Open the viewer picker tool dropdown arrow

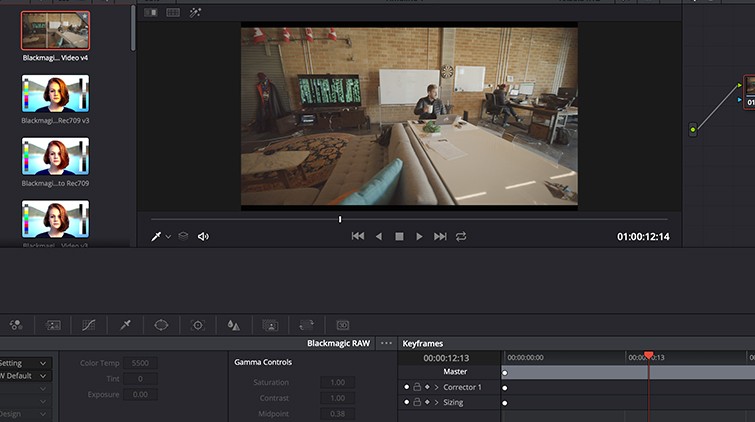168,237
